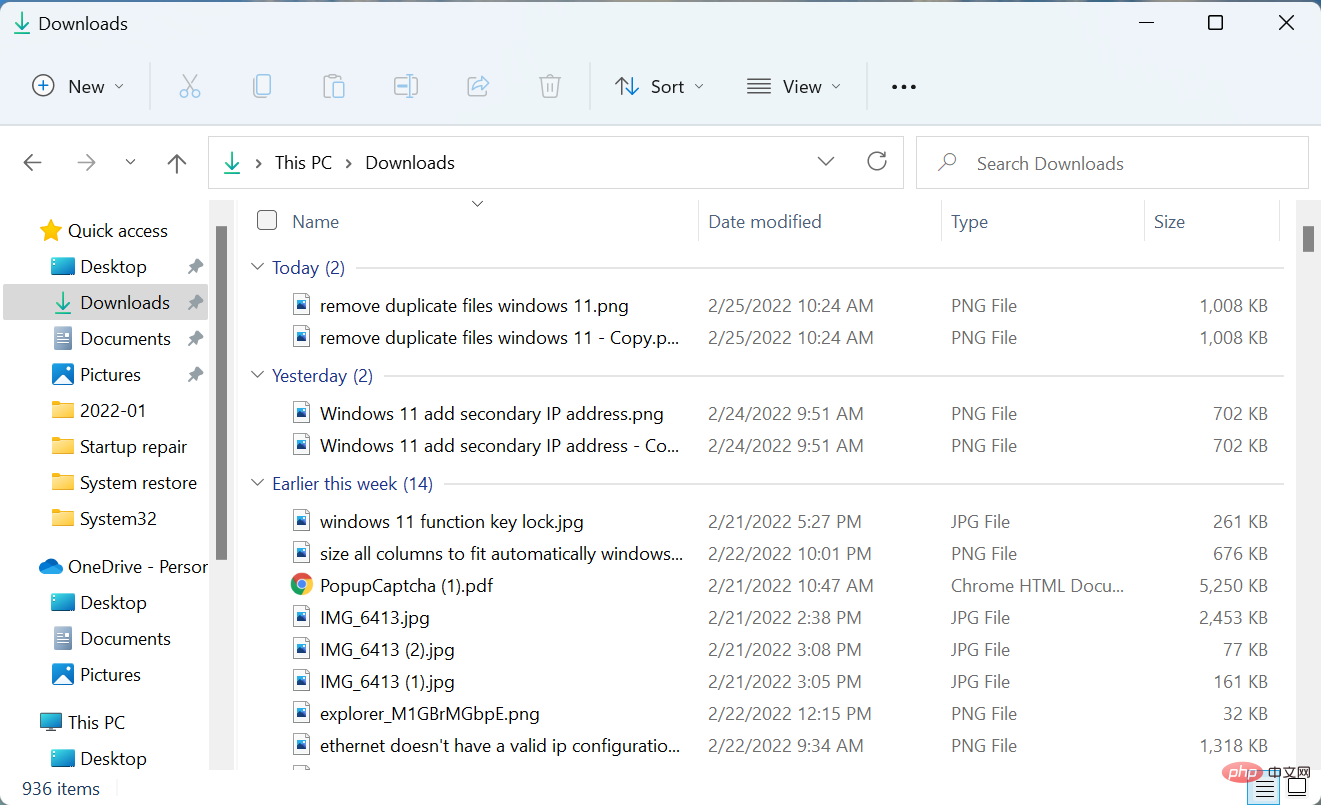This screenshot has width=1321, height=805.
Task: Go forward with the right arrow
Action: point(87,163)
